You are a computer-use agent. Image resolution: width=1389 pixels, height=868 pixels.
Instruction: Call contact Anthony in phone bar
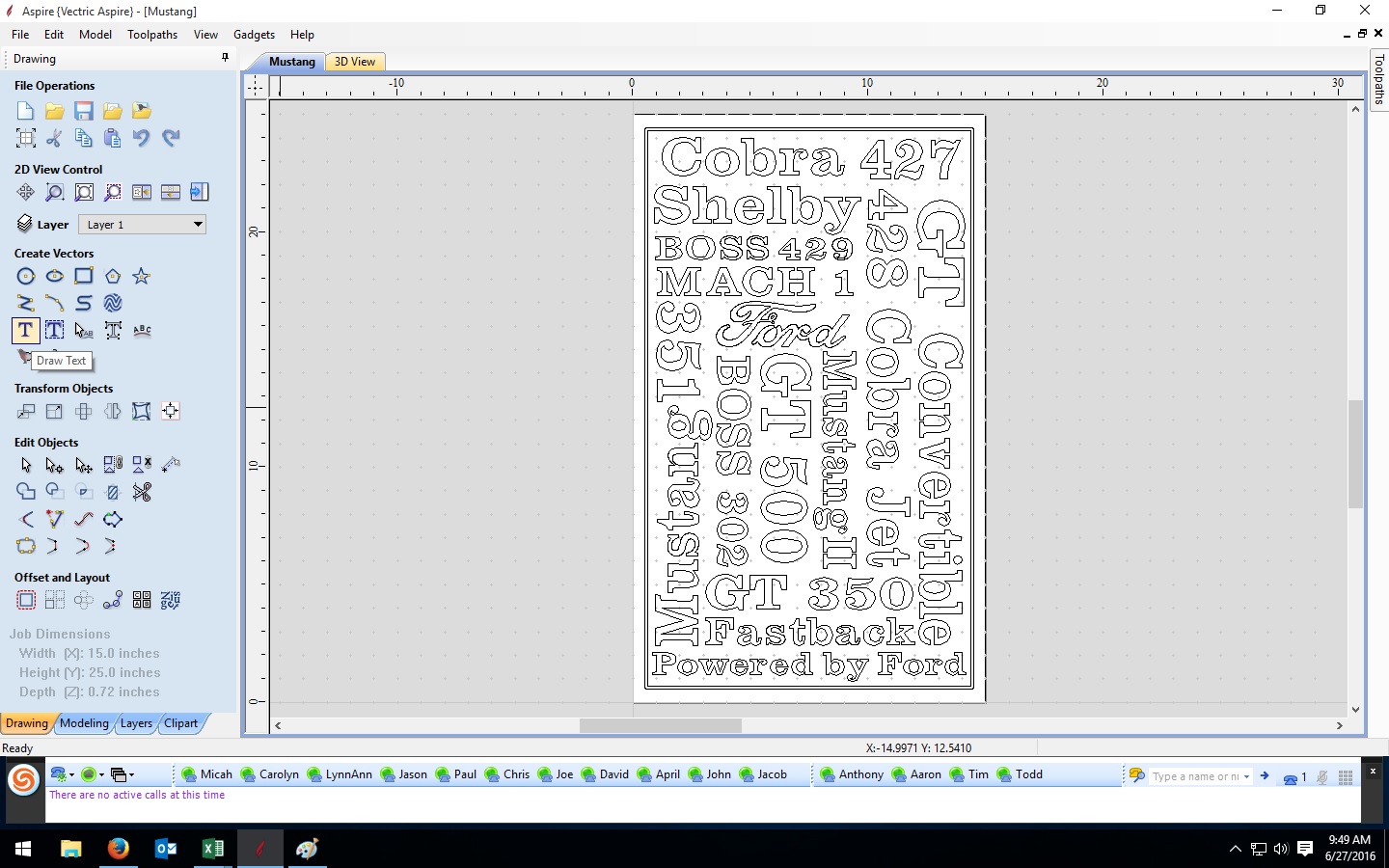(852, 774)
